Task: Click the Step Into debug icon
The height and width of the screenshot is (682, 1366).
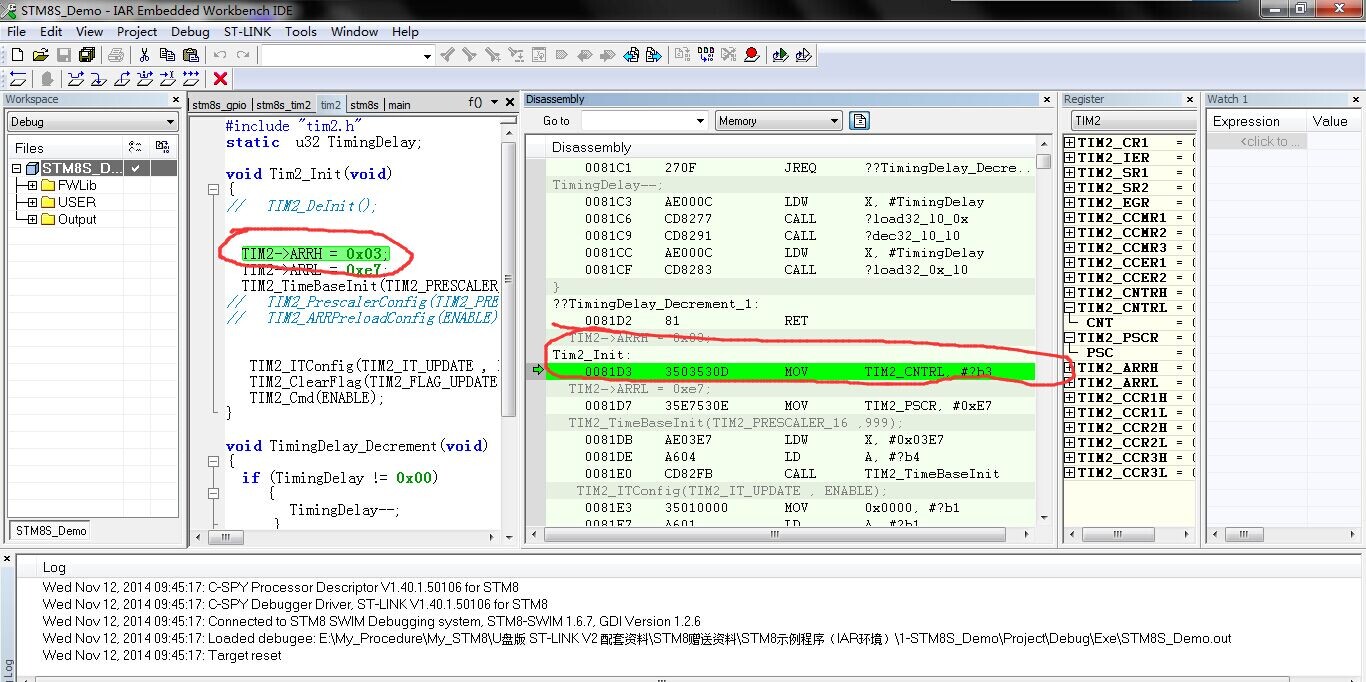Action: point(99,79)
